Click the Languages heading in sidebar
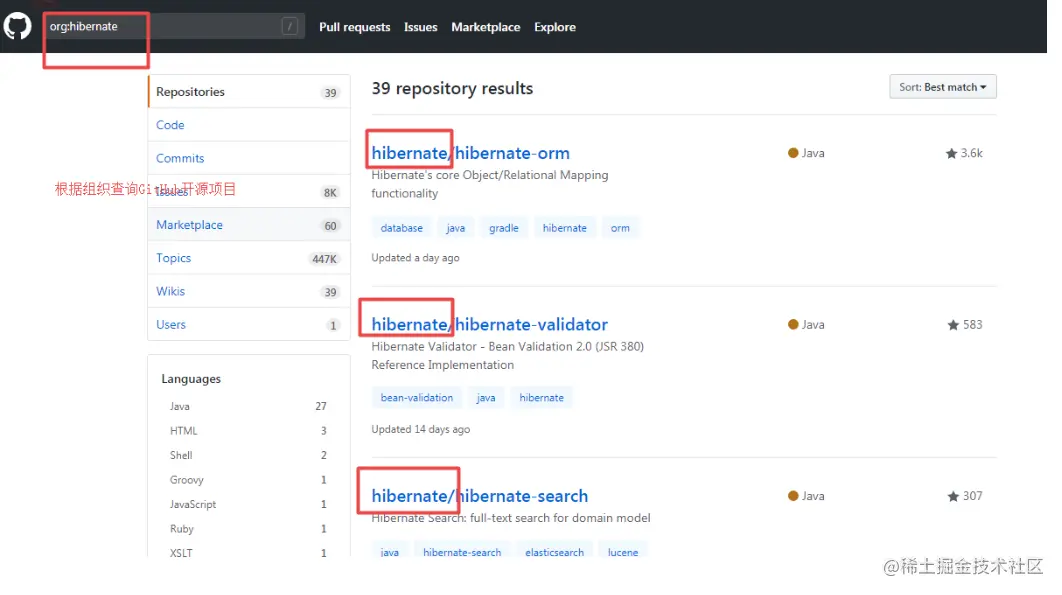The image size is (1062, 595). pos(191,379)
